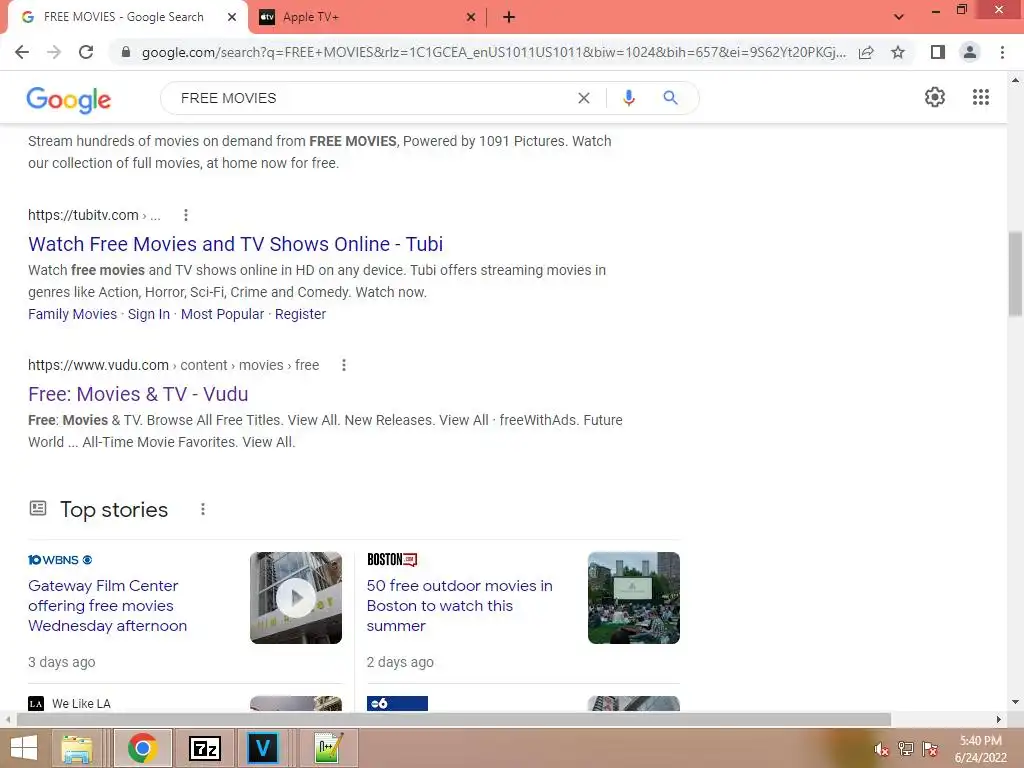
Task: Open the Windows Start menu
Action: click(x=24, y=748)
